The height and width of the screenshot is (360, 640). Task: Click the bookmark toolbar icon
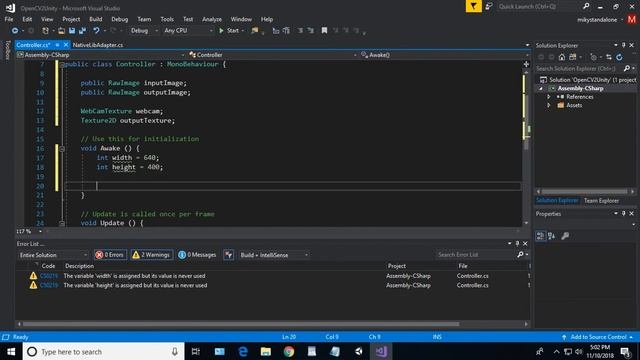[324, 31]
